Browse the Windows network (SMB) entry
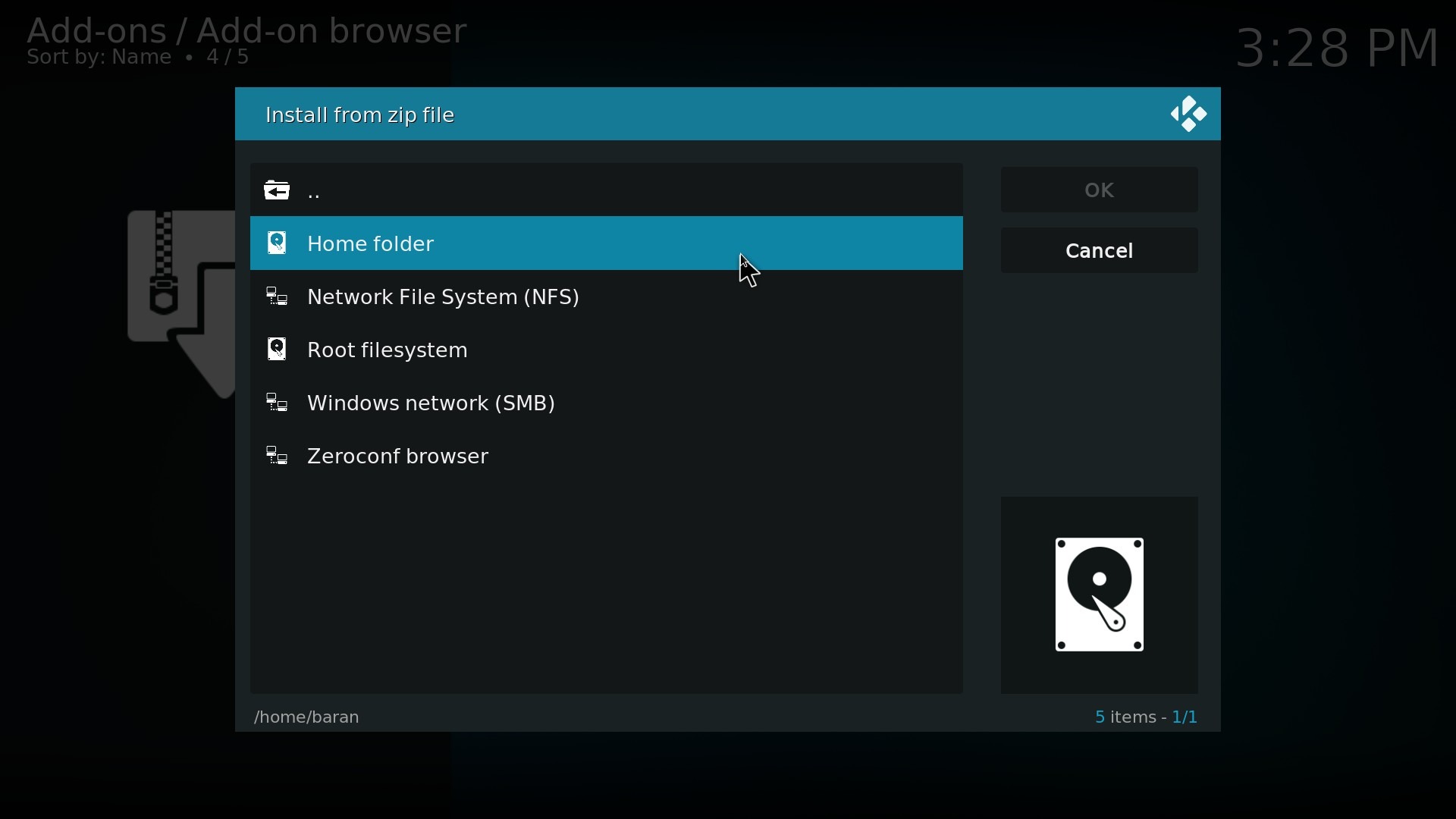This screenshot has width=1456, height=819. 432,404
